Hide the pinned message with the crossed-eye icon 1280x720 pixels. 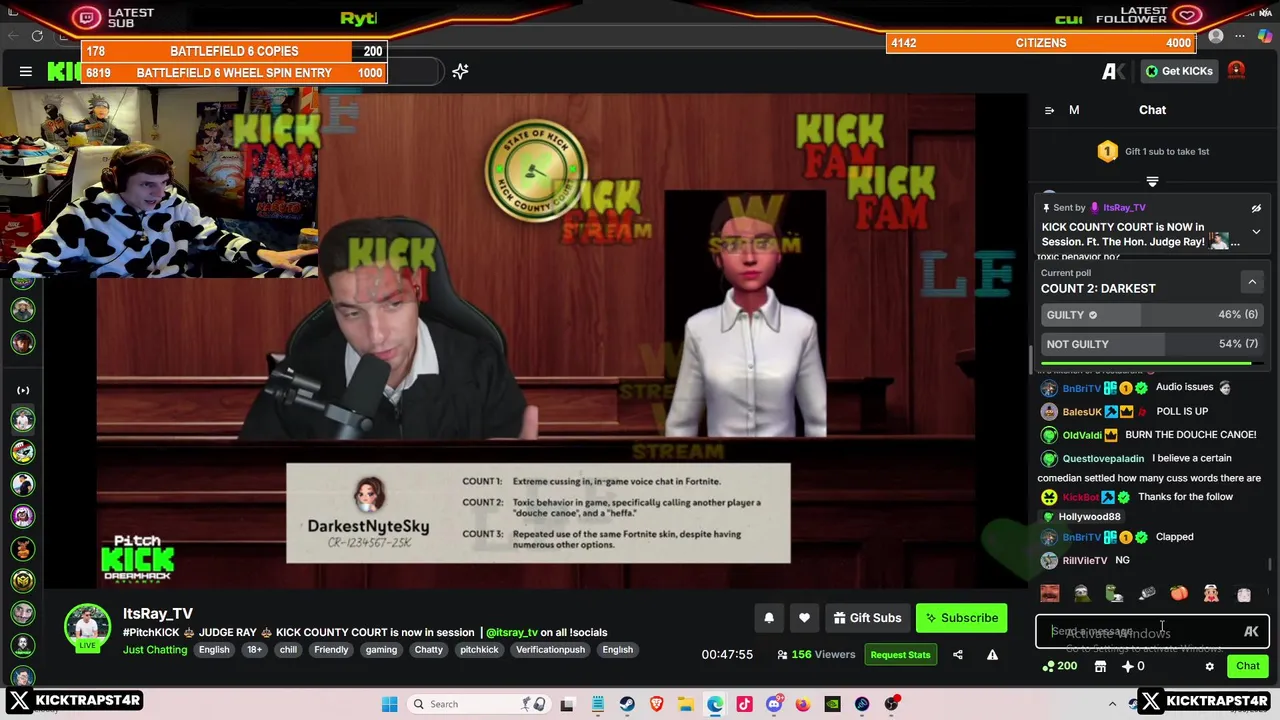point(1256,208)
